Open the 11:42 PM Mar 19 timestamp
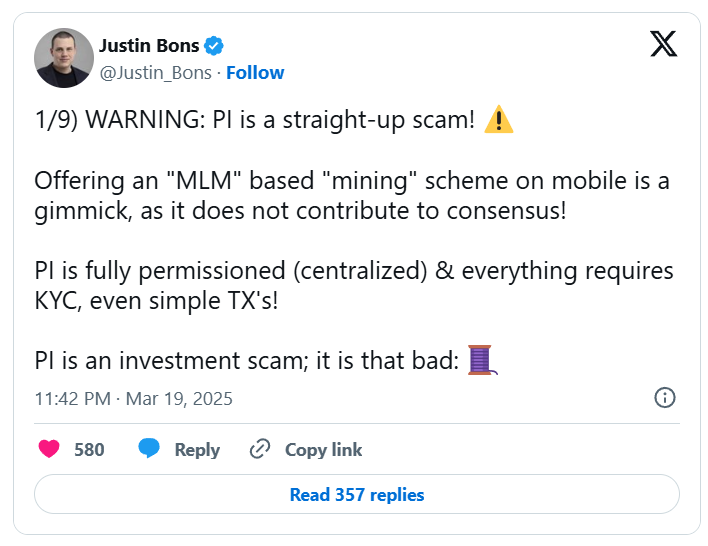This screenshot has height=546, width=708. pos(133,398)
